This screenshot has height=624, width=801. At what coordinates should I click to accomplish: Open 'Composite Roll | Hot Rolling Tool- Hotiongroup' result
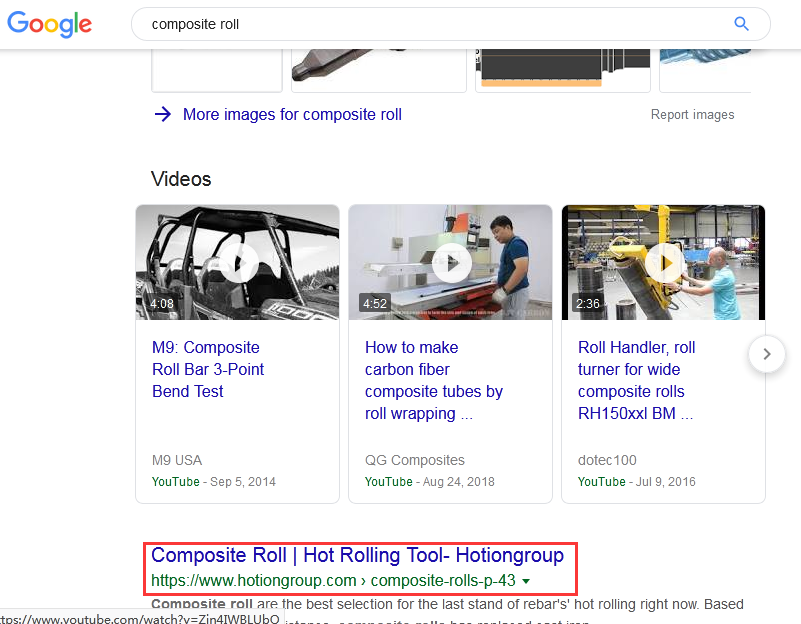pos(358,555)
